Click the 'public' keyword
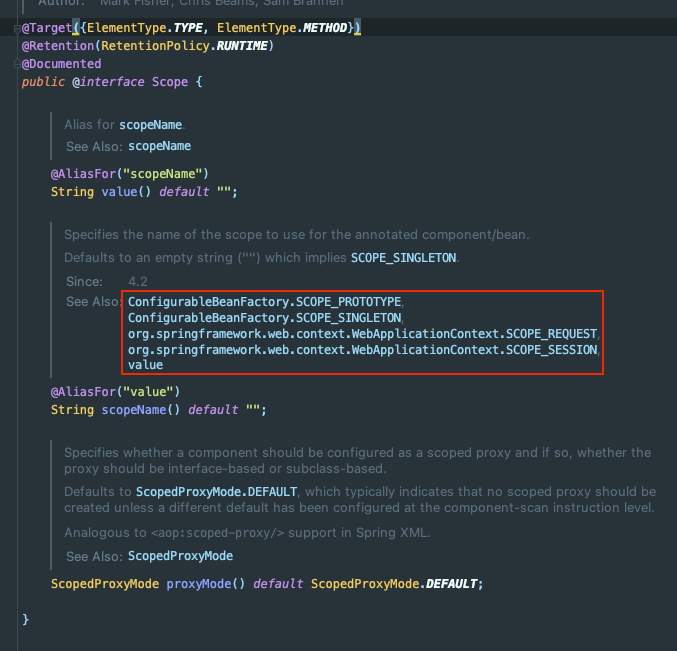The image size is (677, 651). click(x=43, y=82)
